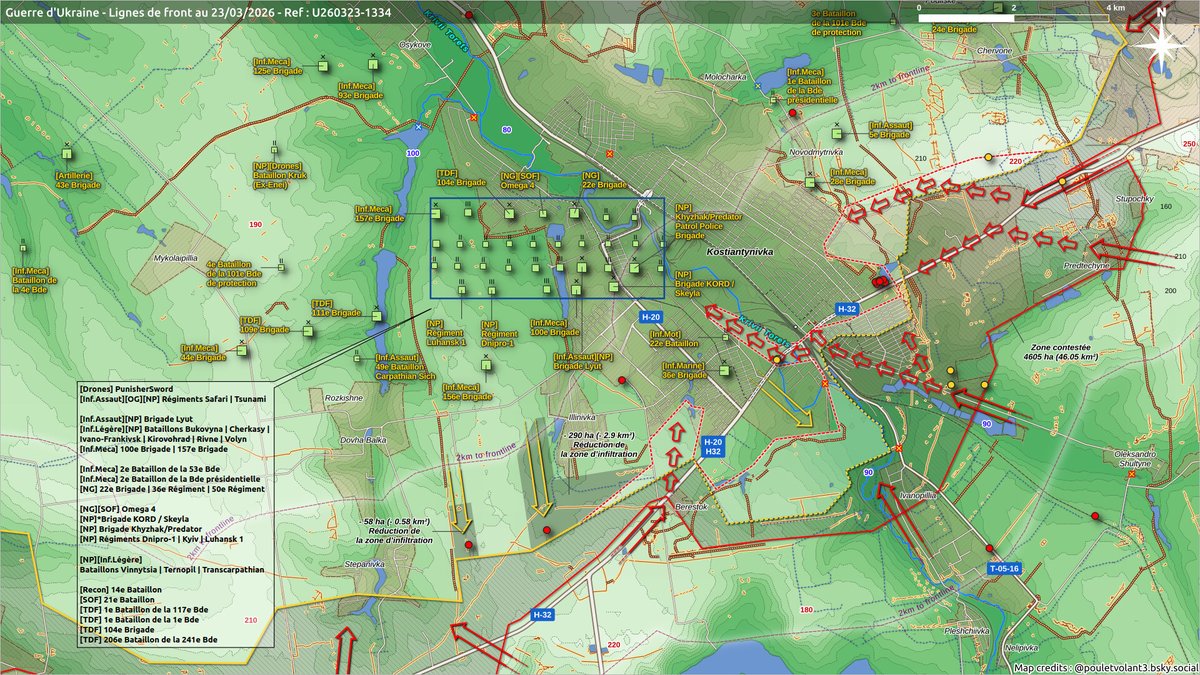Select the 5e Brigade assault unit marker

click(x=837, y=133)
